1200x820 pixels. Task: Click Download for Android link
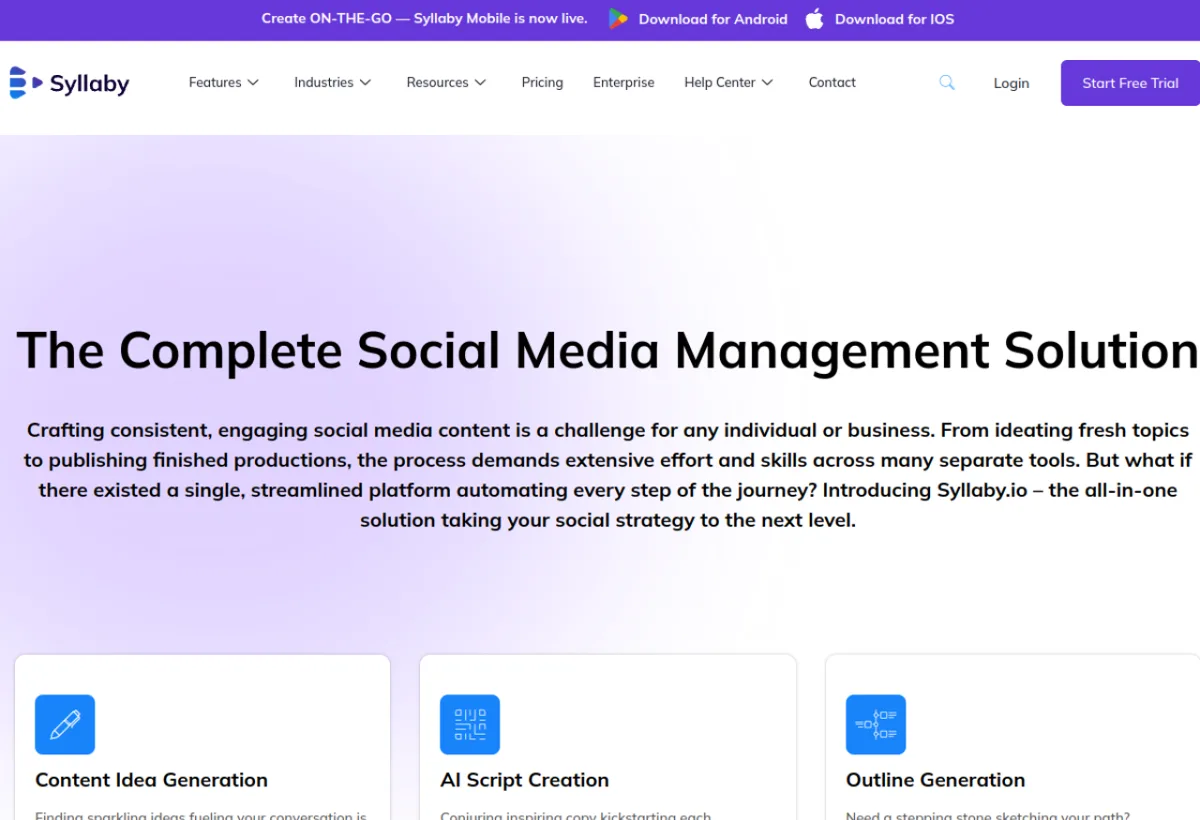[x=713, y=19]
